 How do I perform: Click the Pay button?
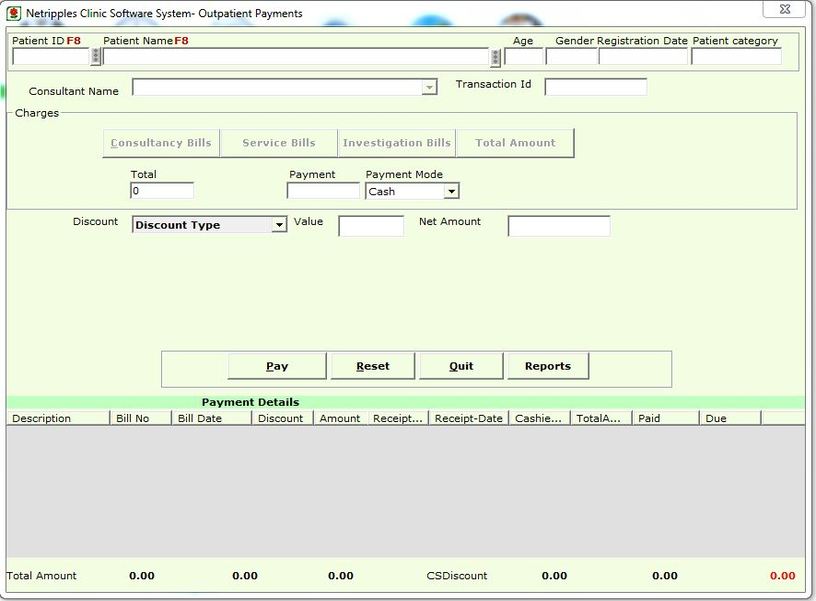point(277,366)
